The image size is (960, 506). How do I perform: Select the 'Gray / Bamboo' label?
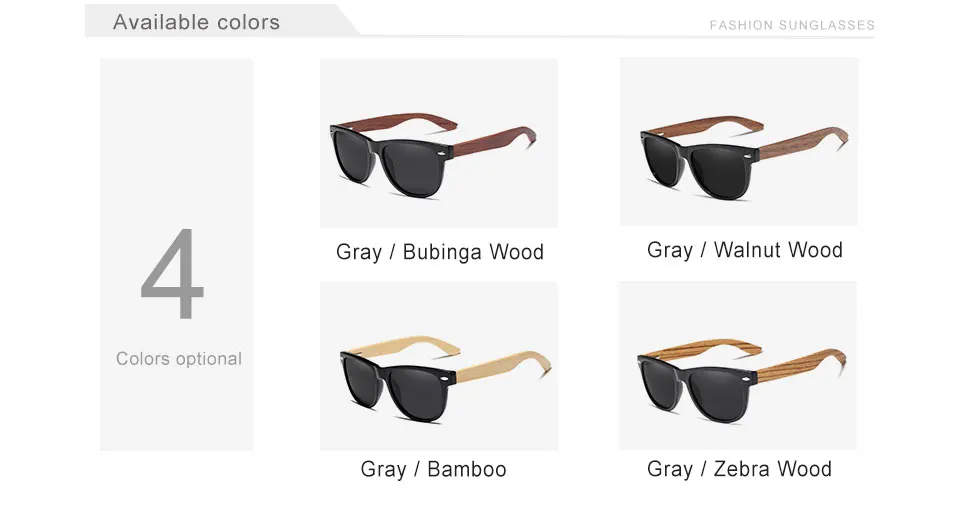coord(433,469)
